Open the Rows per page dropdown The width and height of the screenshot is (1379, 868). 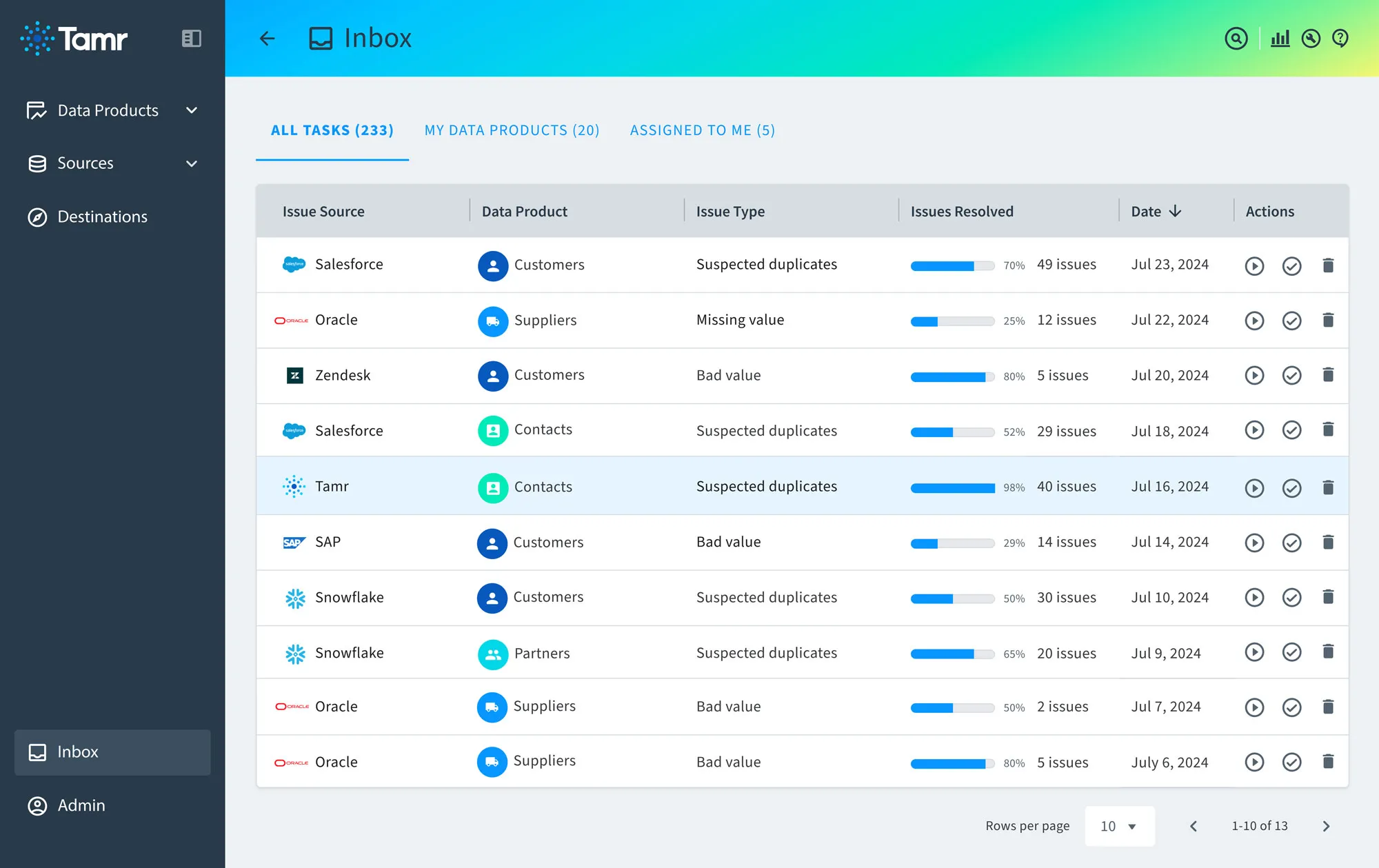(1119, 826)
